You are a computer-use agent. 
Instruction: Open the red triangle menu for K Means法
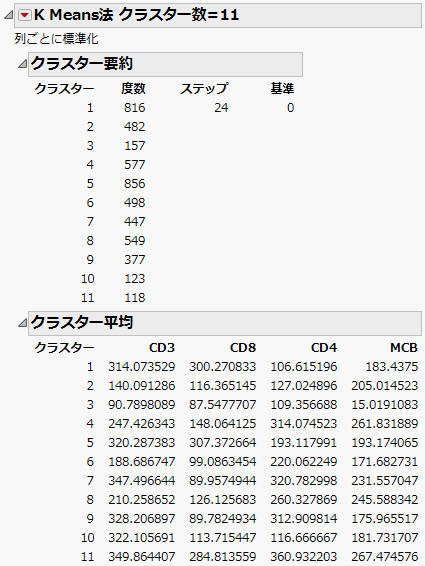pos(25,15)
